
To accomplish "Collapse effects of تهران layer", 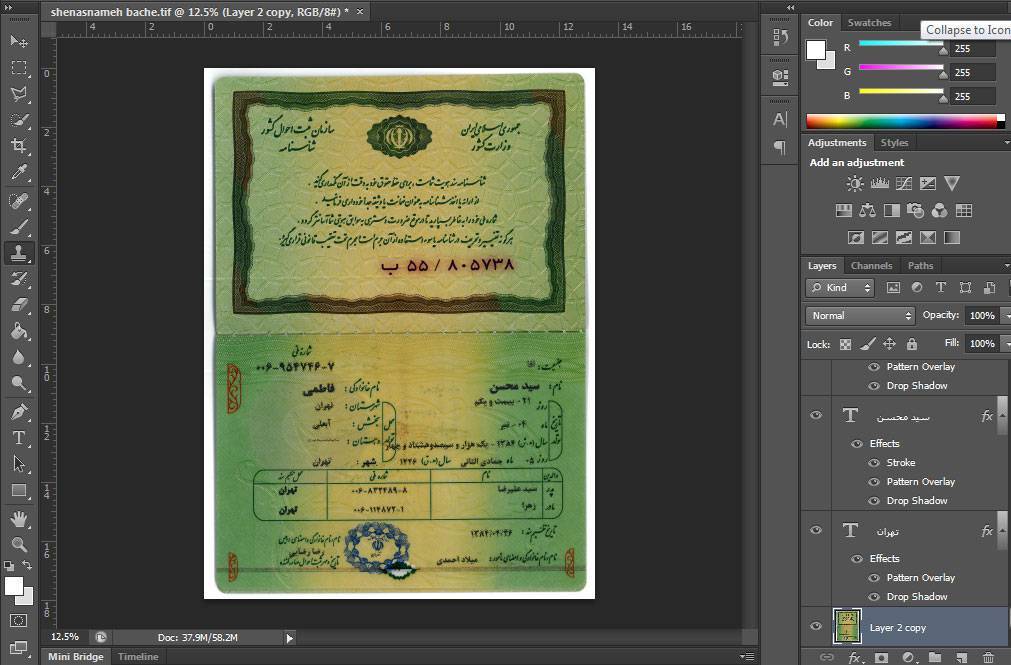I will pos(1002,530).
